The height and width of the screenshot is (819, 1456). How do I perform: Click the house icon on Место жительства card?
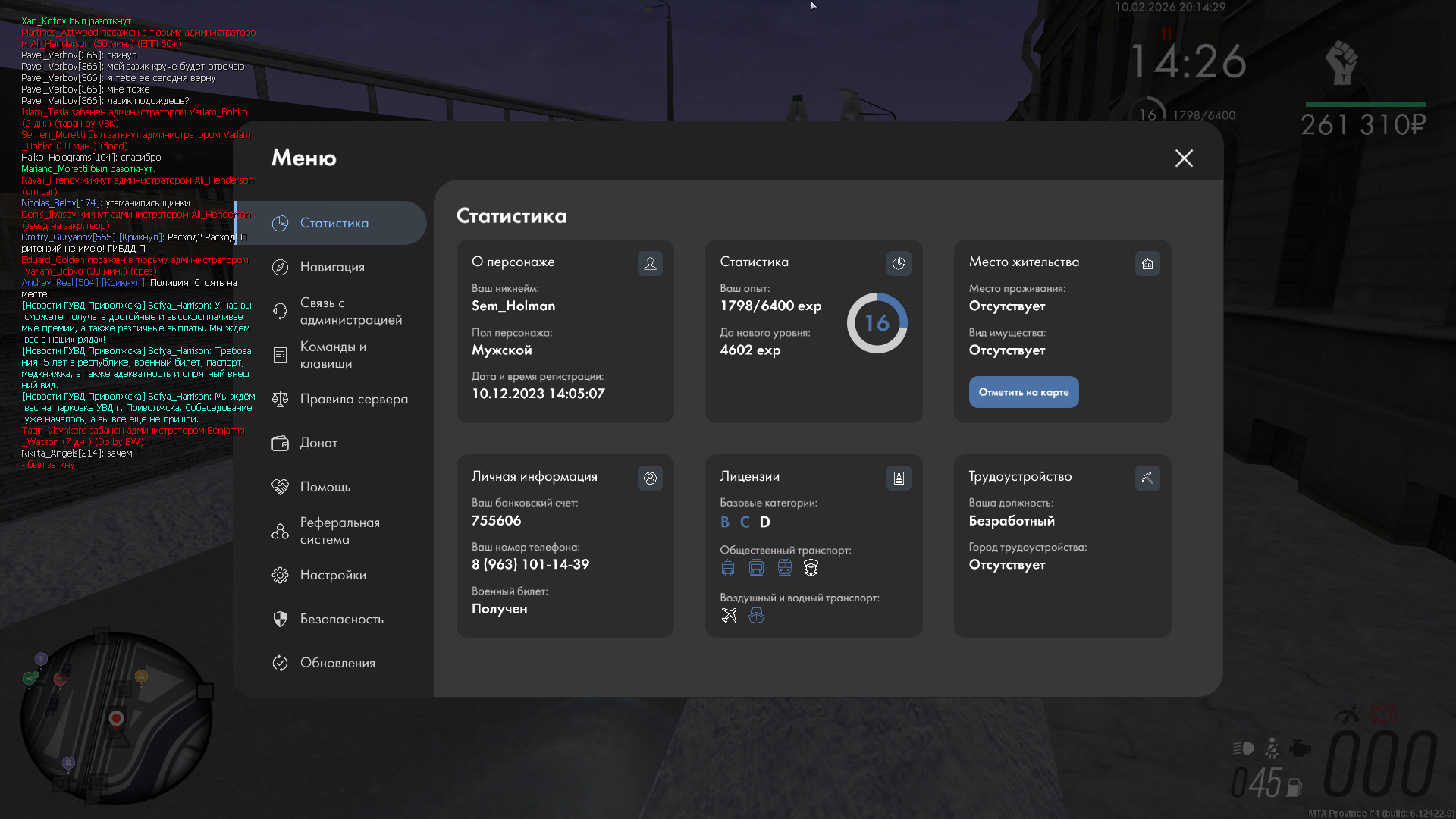tap(1147, 263)
